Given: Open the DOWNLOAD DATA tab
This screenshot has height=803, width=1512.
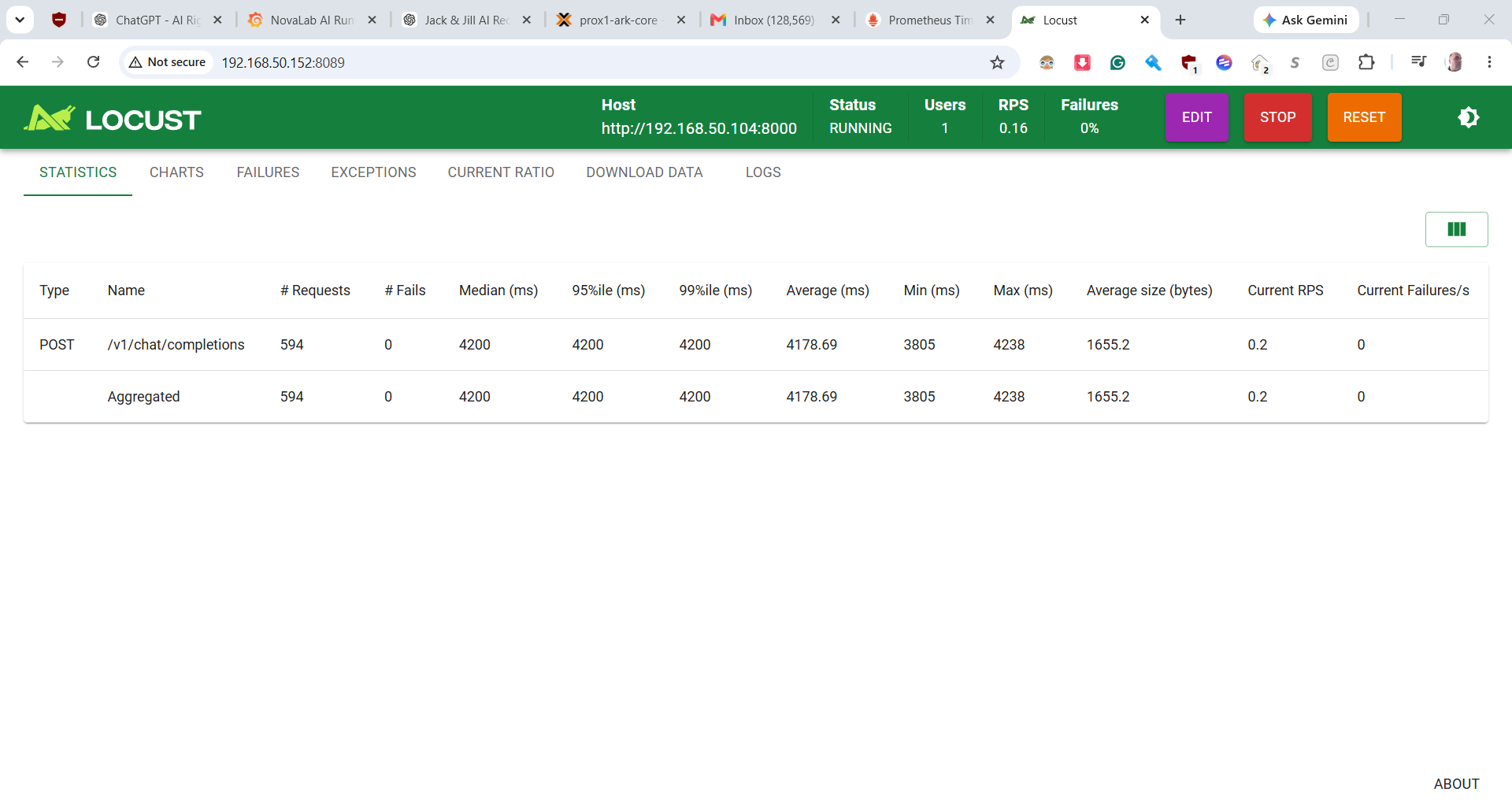Looking at the screenshot, I should [644, 172].
